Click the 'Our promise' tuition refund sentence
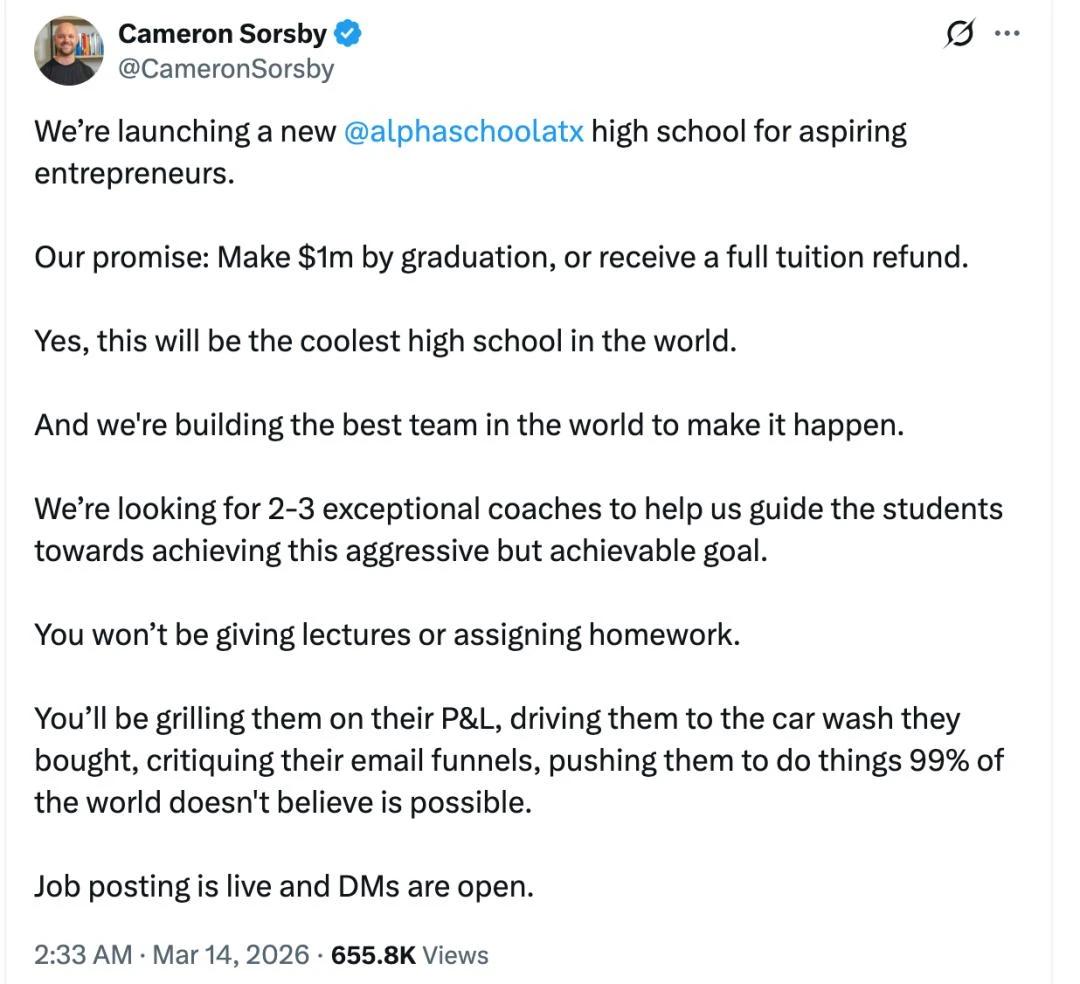The width and height of the screenshot is (1080, 984). [x=501, y=257]
